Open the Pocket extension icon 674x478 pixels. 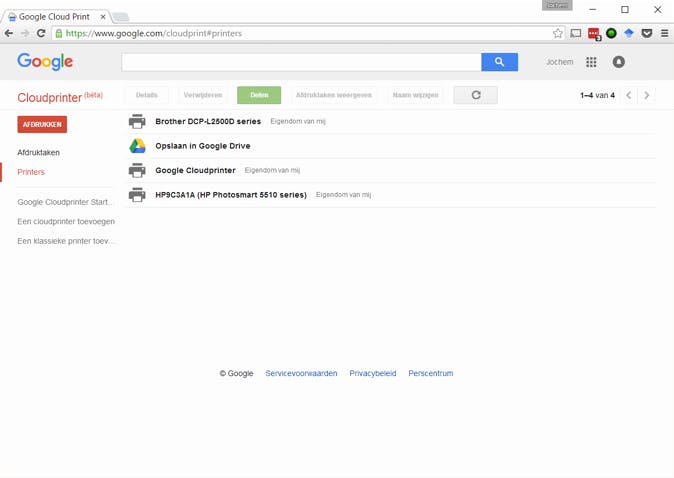point(646,33)
